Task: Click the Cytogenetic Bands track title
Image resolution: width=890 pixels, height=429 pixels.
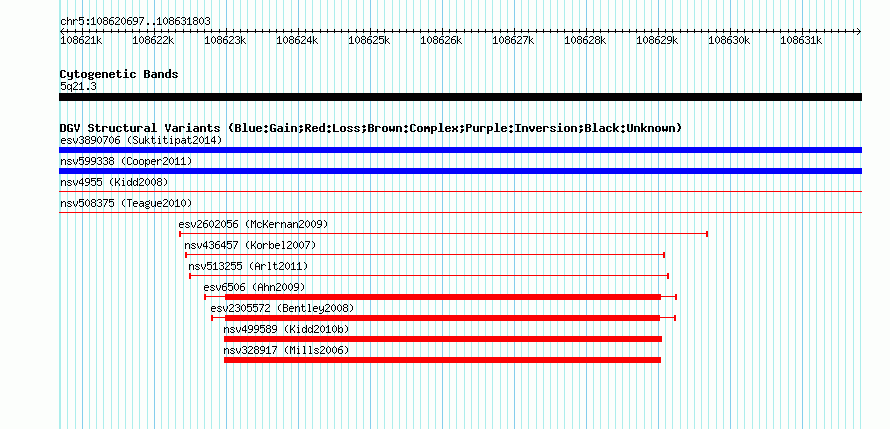Action: coord(119,74)
